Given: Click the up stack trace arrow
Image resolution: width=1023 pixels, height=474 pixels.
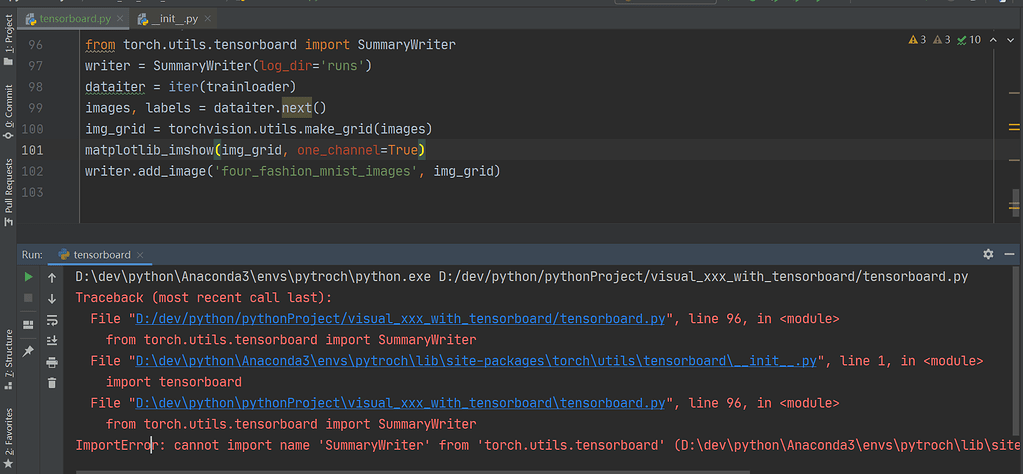Looking at the screenshot, I should pyautogui.click(x=52, y=278).
